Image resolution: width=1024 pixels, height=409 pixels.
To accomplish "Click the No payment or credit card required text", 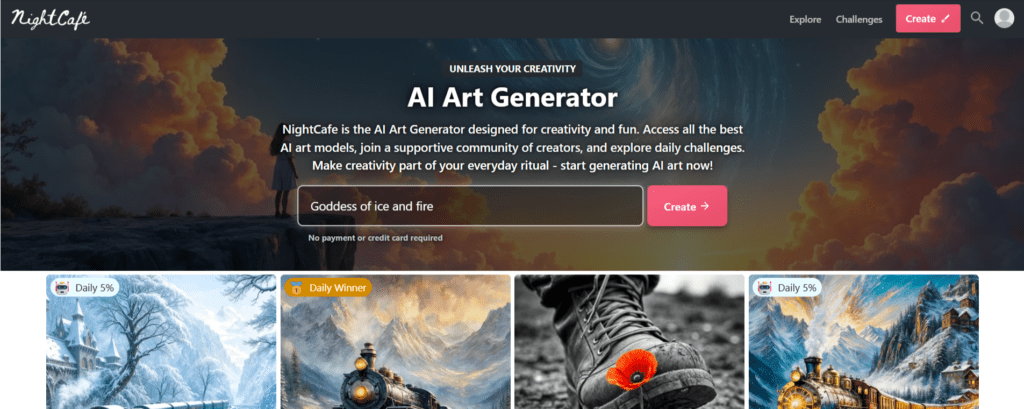I will [376, 238].
